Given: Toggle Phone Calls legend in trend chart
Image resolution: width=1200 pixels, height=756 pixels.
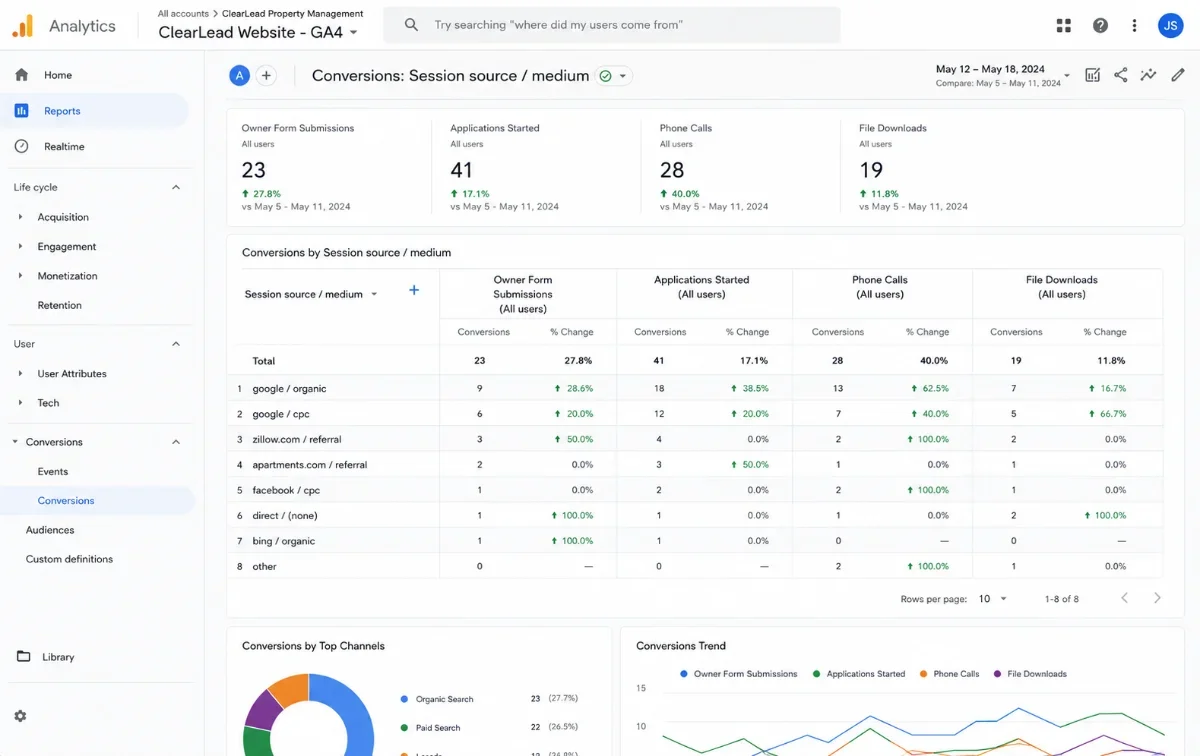Looking at the screenshot, I should (949, 674).
